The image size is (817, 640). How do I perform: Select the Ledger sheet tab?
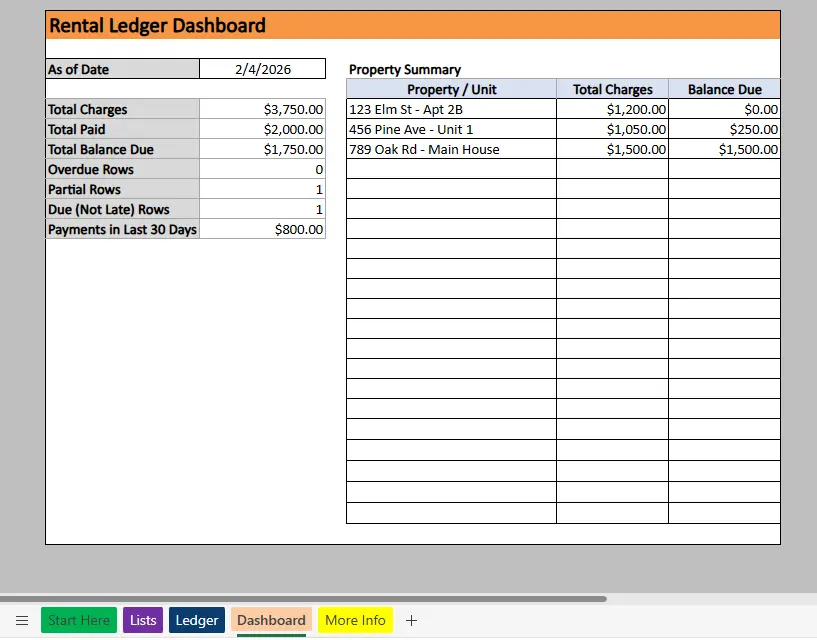tap(196, 620)
